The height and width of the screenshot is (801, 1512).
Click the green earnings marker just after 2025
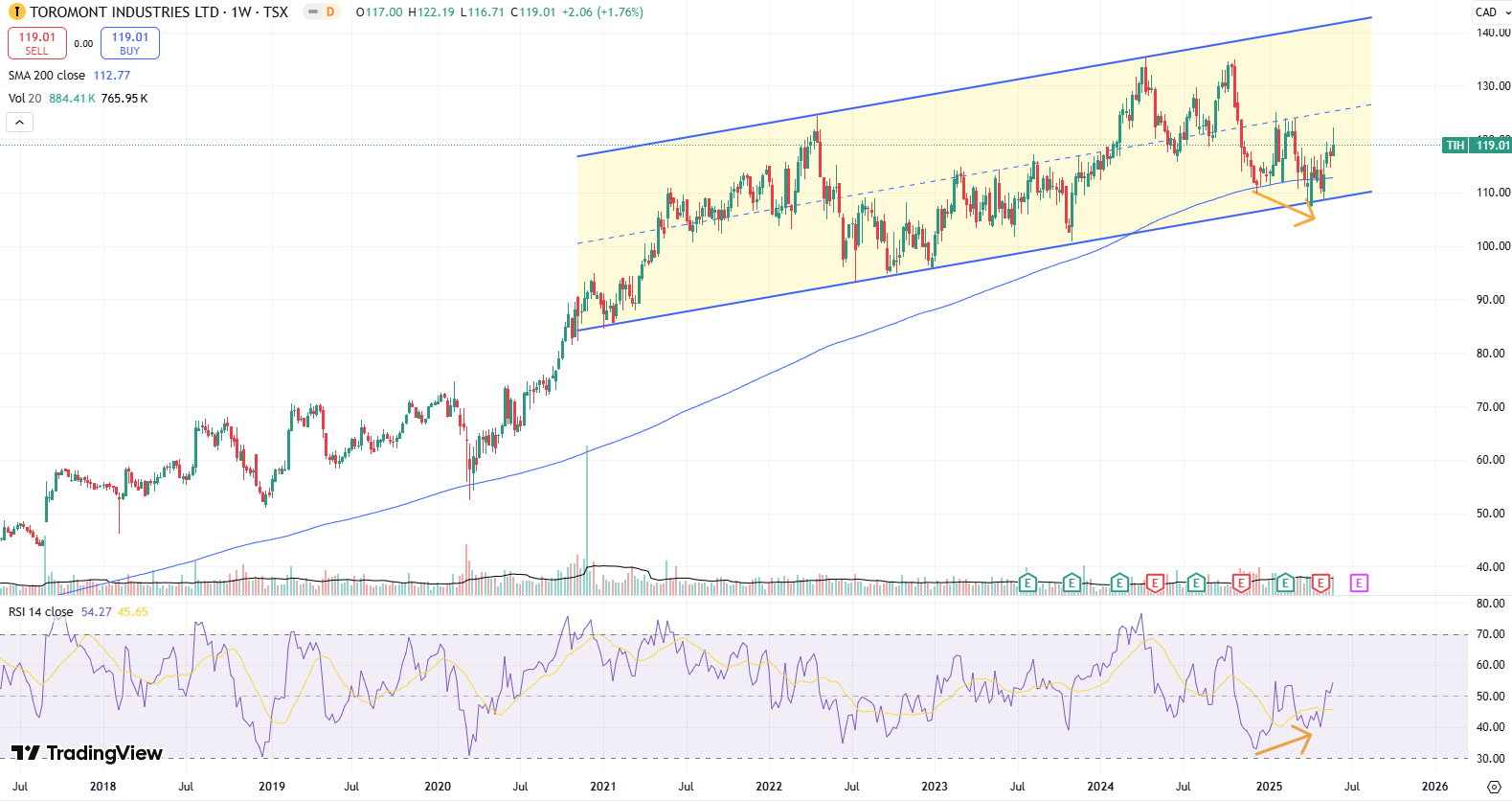(1285, 583)
